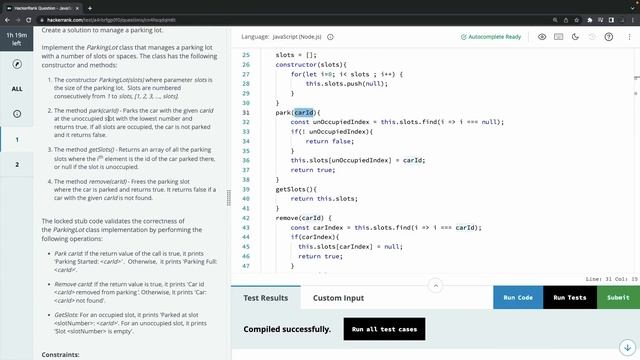
Task: Click the 1h 19m left timer
Action: click(x=17, y=39)
